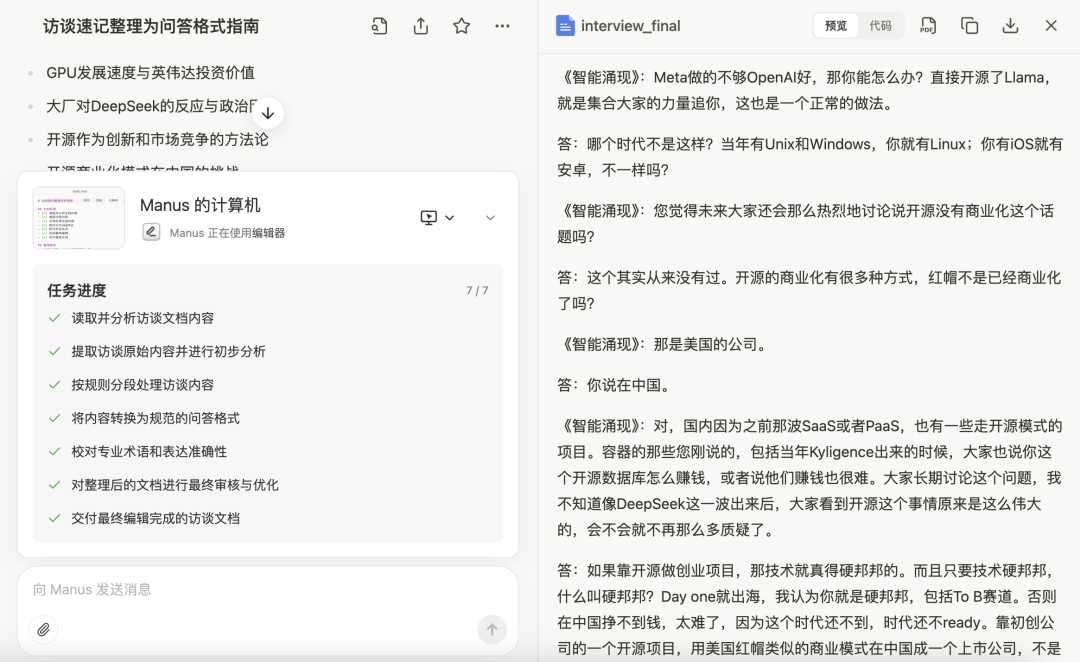Click the line 《智能涌现》：那是美国的公司。
The image size is (1080, 662).
tap(664, 344)
